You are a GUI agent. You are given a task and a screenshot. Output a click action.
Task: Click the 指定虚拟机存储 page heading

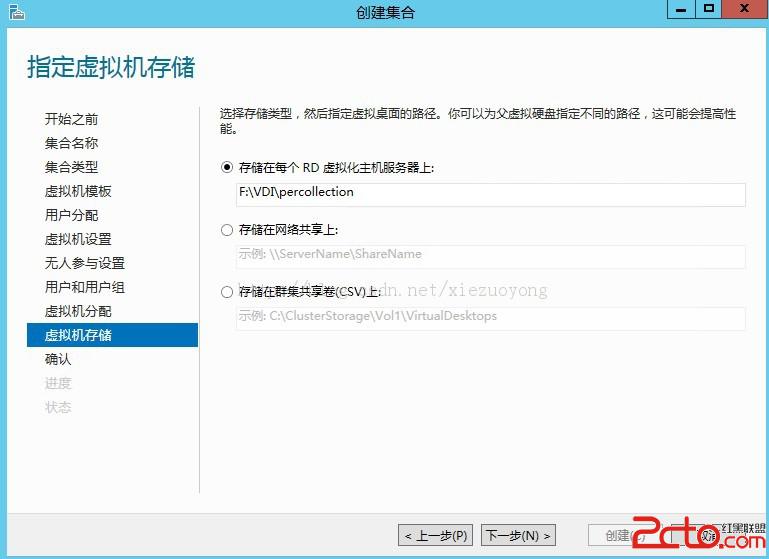coord(111,67)
